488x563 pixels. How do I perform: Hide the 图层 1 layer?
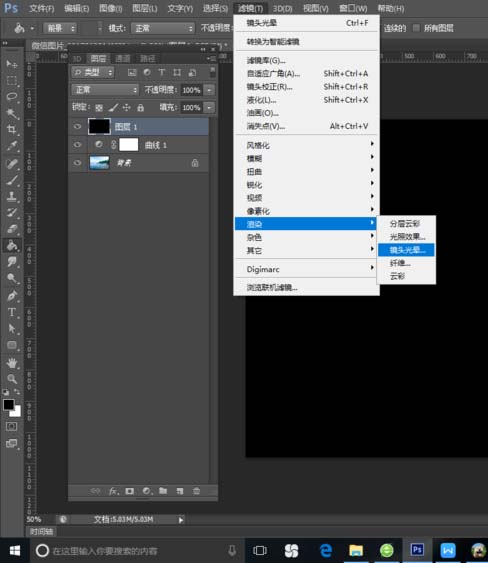[77, 126]
